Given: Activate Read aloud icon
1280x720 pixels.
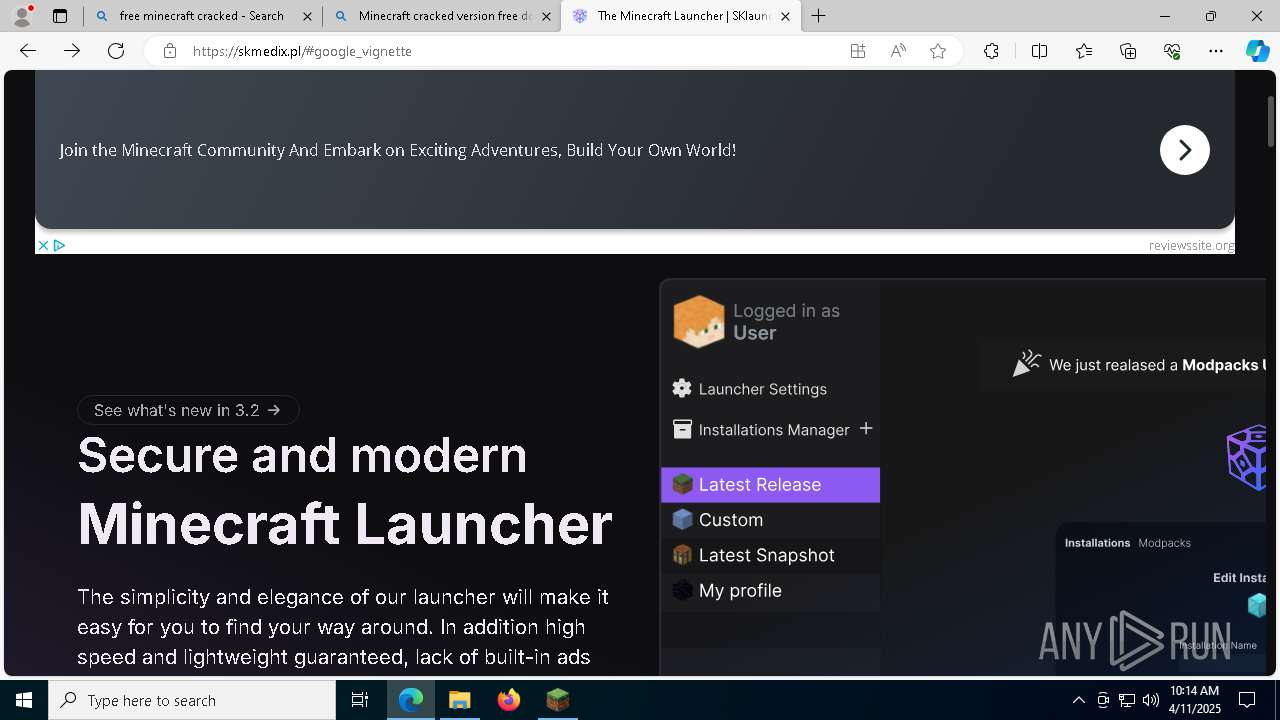Looking at the screenshot, I should (898, 51).
